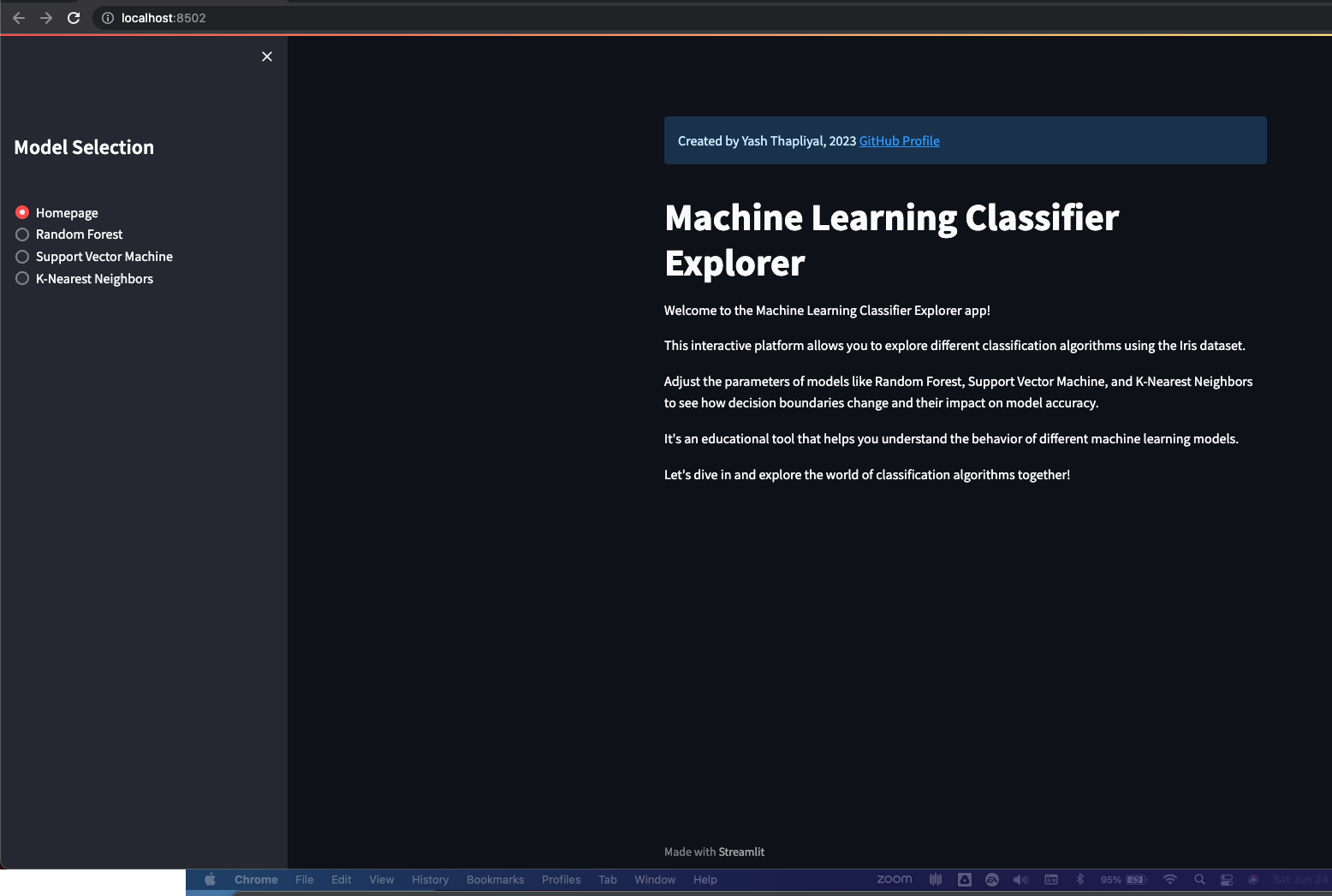Open the GitHub Profile link

pyautogui.click(x=899, y=141)
